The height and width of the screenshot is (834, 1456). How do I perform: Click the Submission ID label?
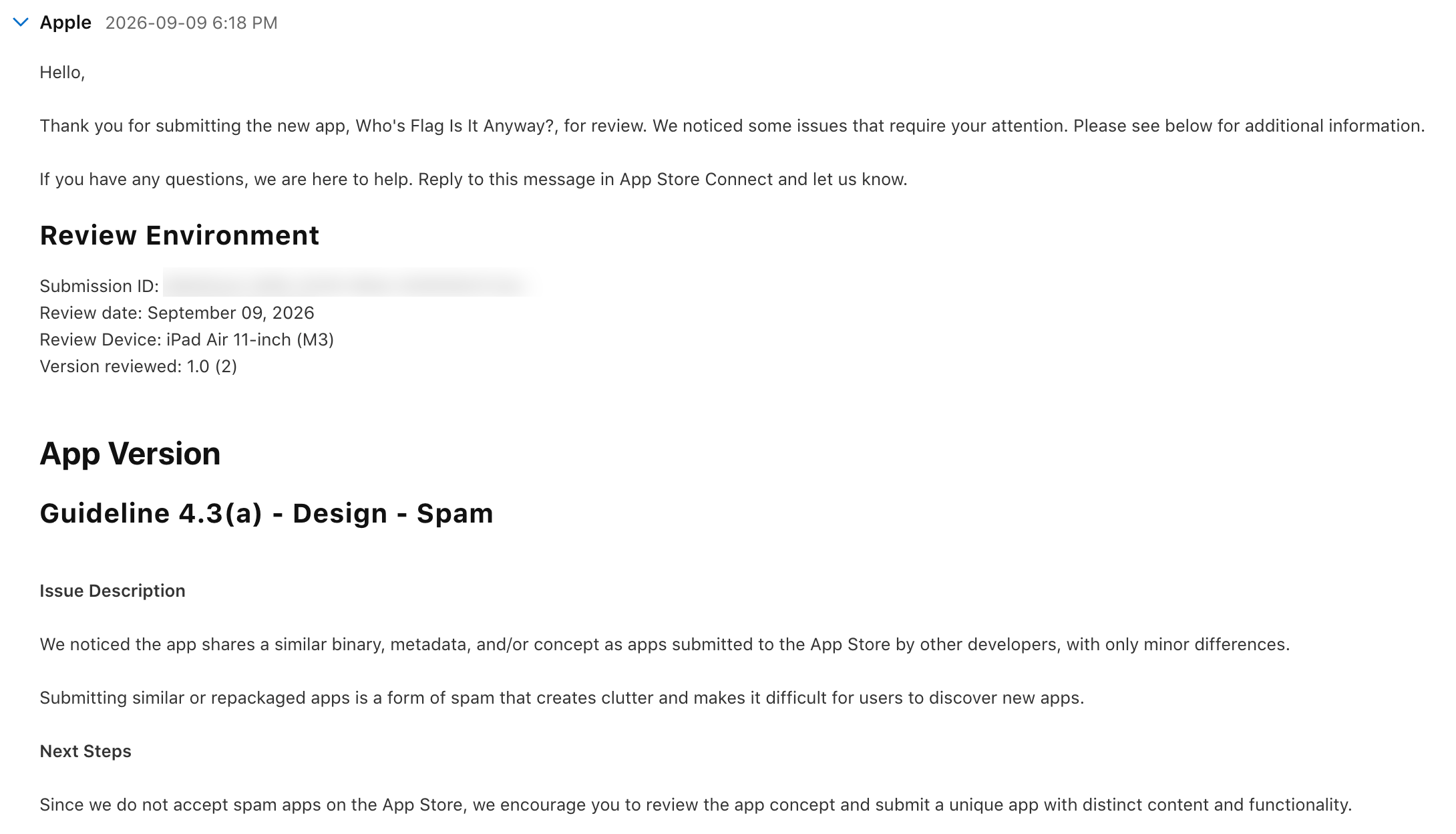(x=99, y=286)
